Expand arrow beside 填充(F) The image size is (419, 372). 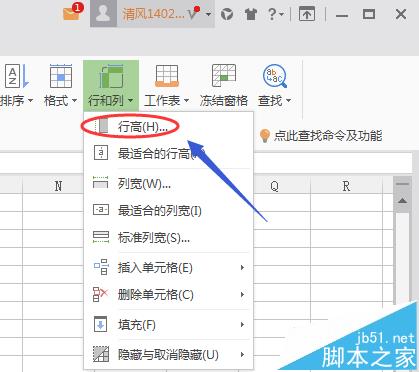tap(242, 325)
